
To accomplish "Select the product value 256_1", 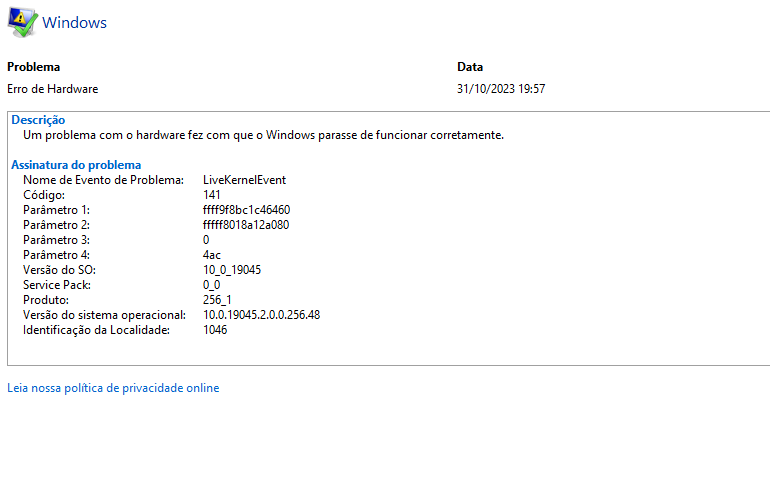I will 217,300.
